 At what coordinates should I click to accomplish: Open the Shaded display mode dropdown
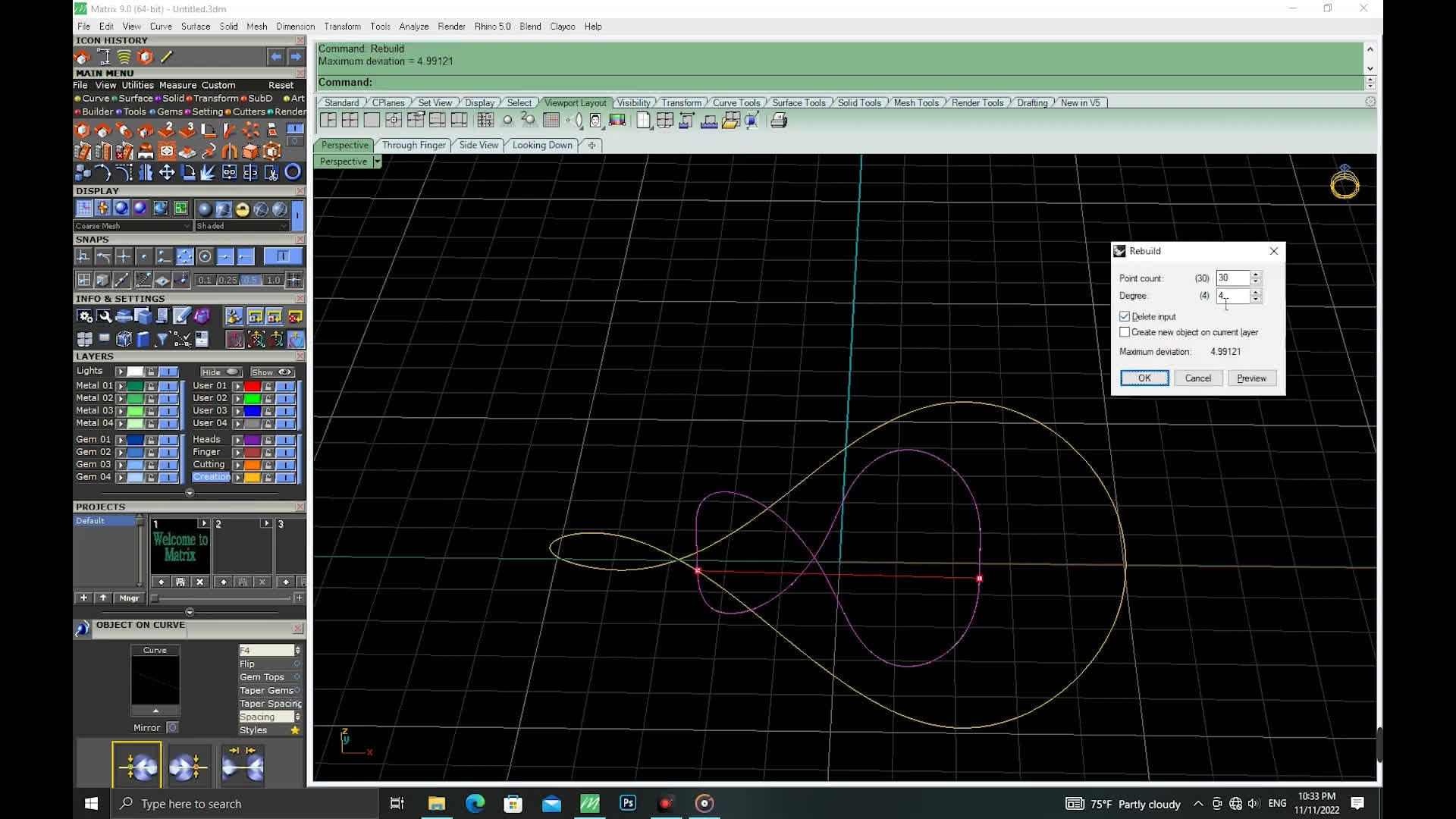pos(284,226)
